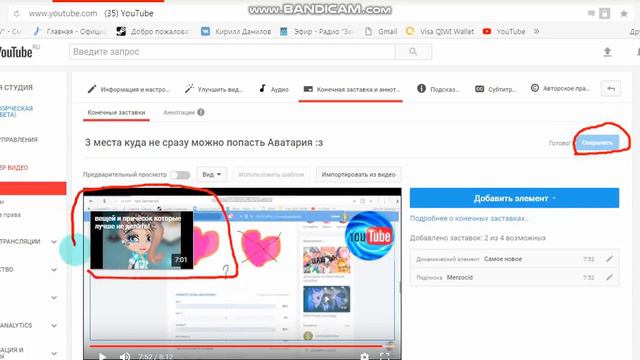The height and width of the screenshot is (360, 640).
Task: Open the Субтитры tab
Action: point(496,89)
